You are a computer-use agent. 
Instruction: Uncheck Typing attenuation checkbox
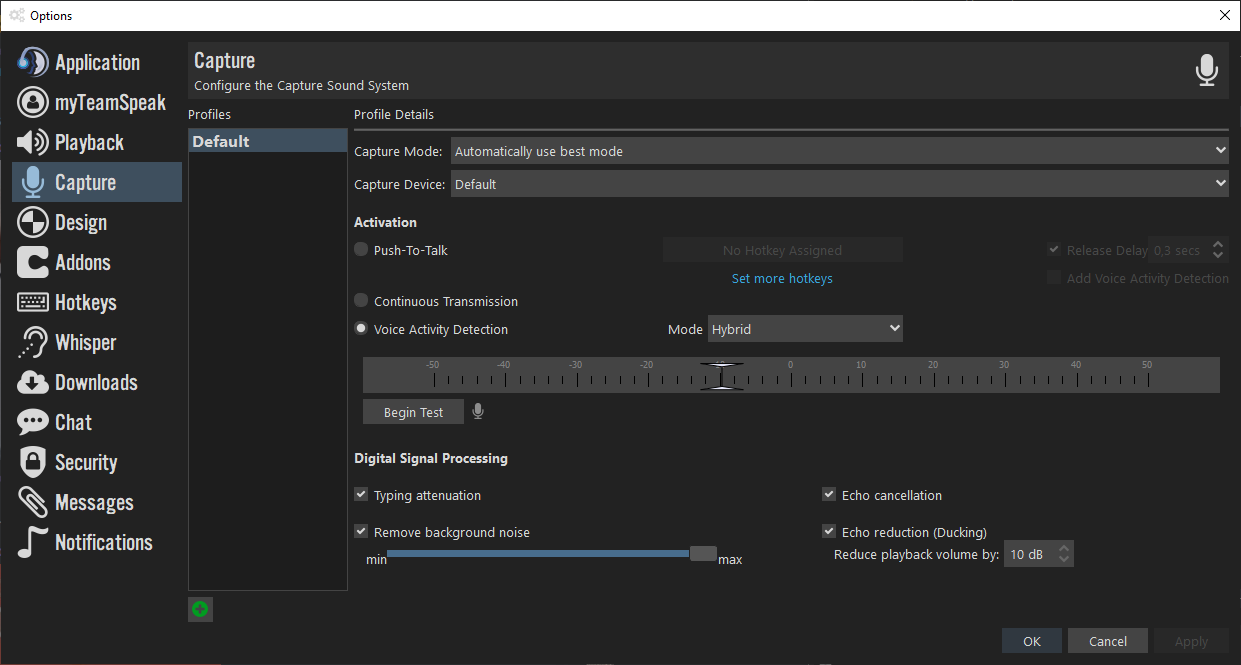361,495
